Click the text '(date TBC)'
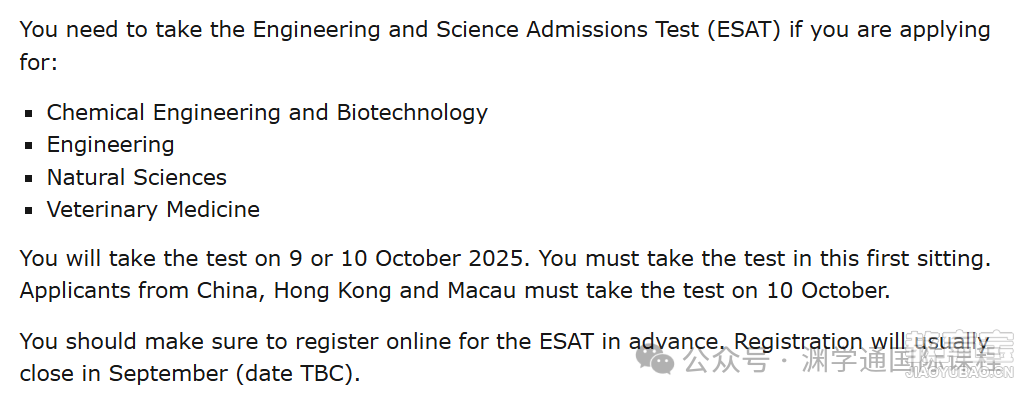This screenshot has height=401, width=1035. pos(298,374)
